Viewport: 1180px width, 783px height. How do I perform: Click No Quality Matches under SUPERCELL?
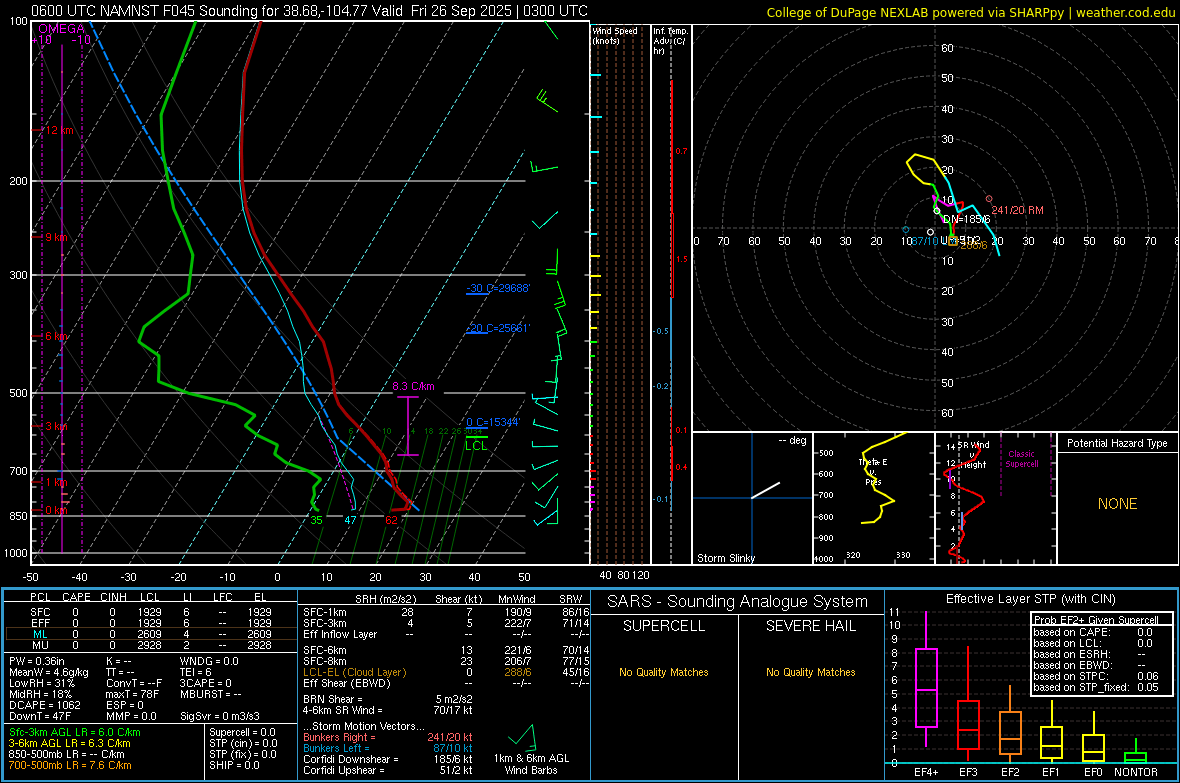[x=664, y=672]
